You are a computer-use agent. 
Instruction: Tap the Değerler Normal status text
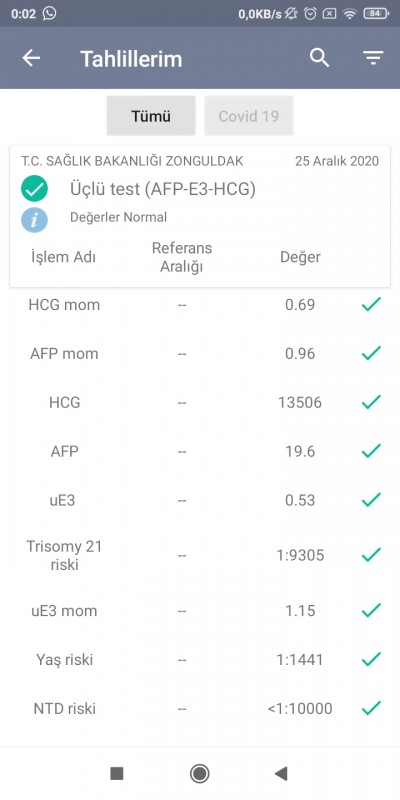click(118, 217)
